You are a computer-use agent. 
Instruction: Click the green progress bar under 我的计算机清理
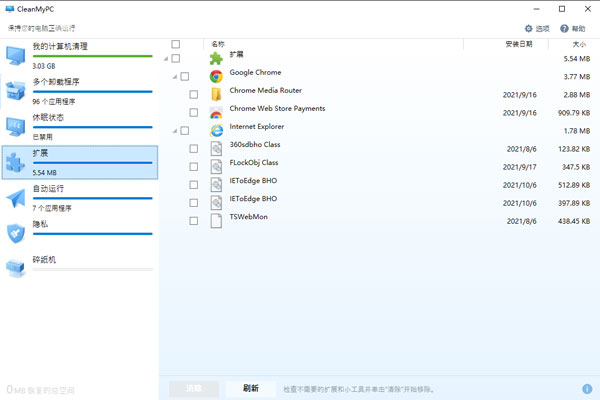pyautogui.click(x=93, y=56)
